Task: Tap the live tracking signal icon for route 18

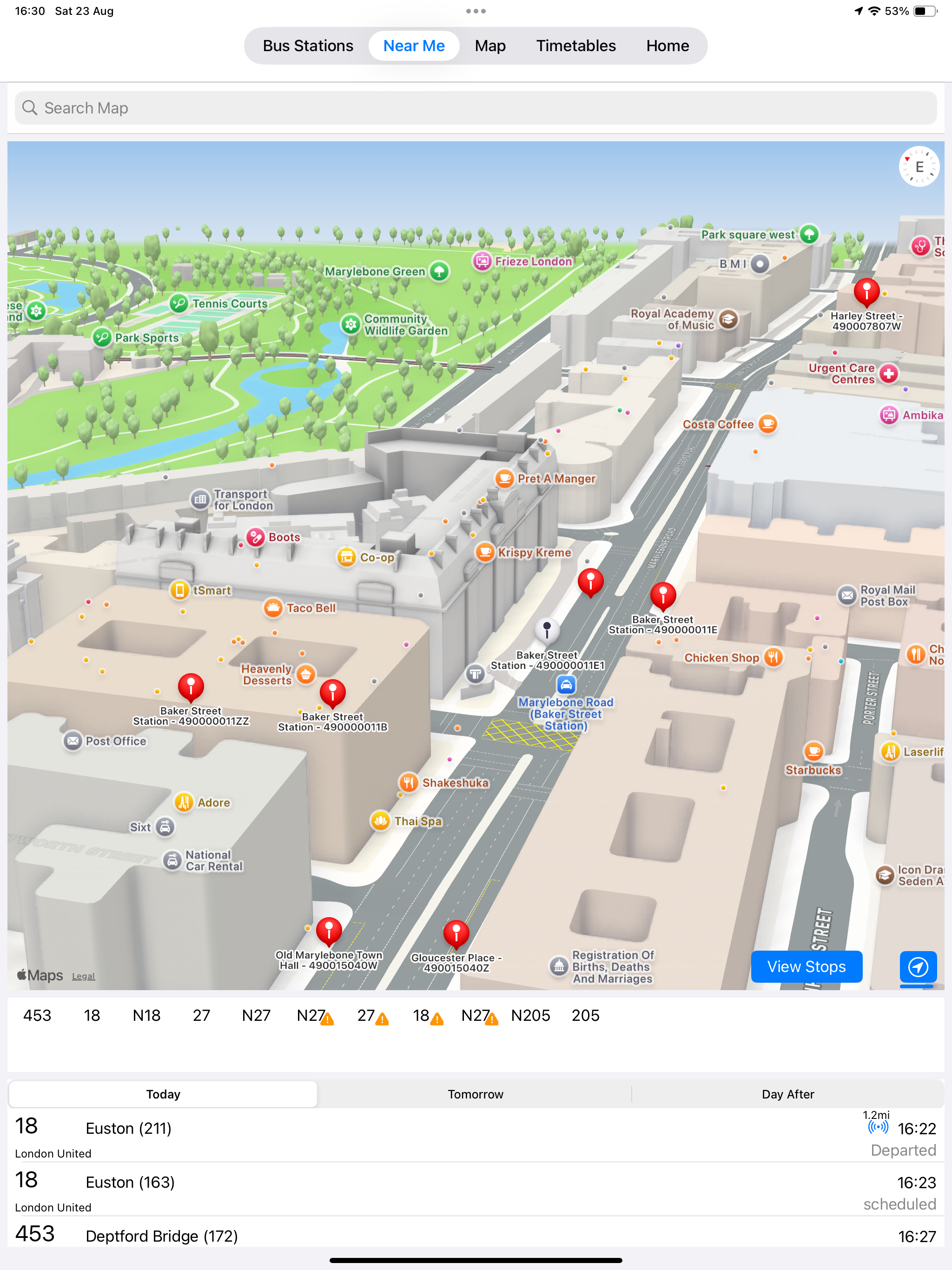Action: (x=878, y=1128)
